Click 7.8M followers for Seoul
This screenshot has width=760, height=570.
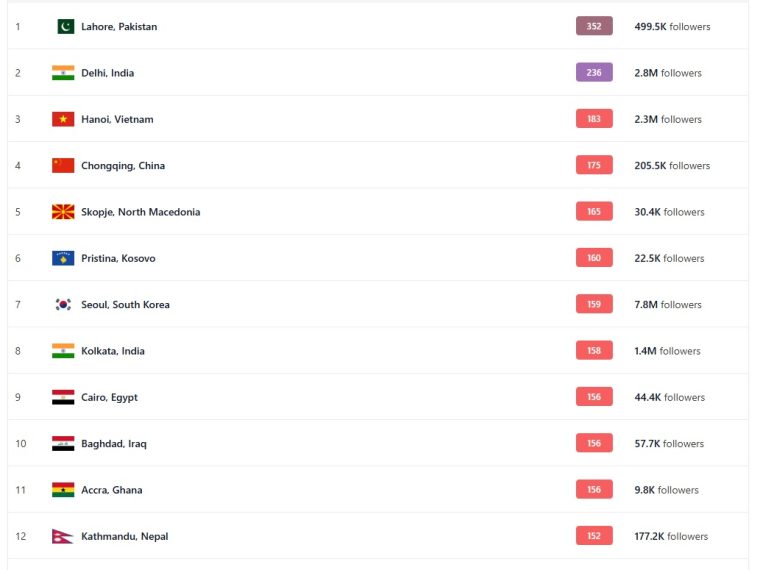pyautogui.click(x=668, y=304)
